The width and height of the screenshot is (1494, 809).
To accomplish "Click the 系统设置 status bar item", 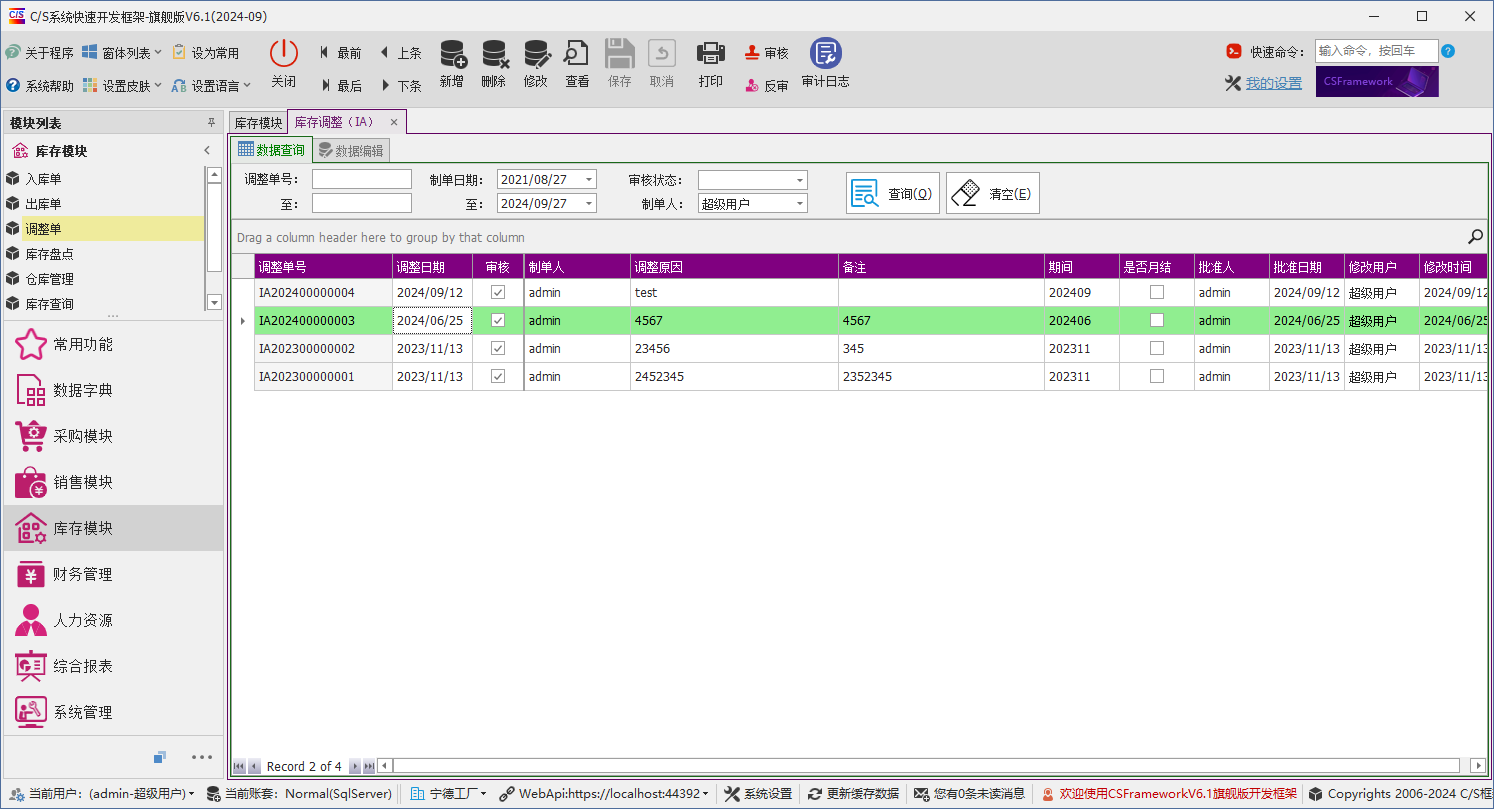I will (758, 794).
